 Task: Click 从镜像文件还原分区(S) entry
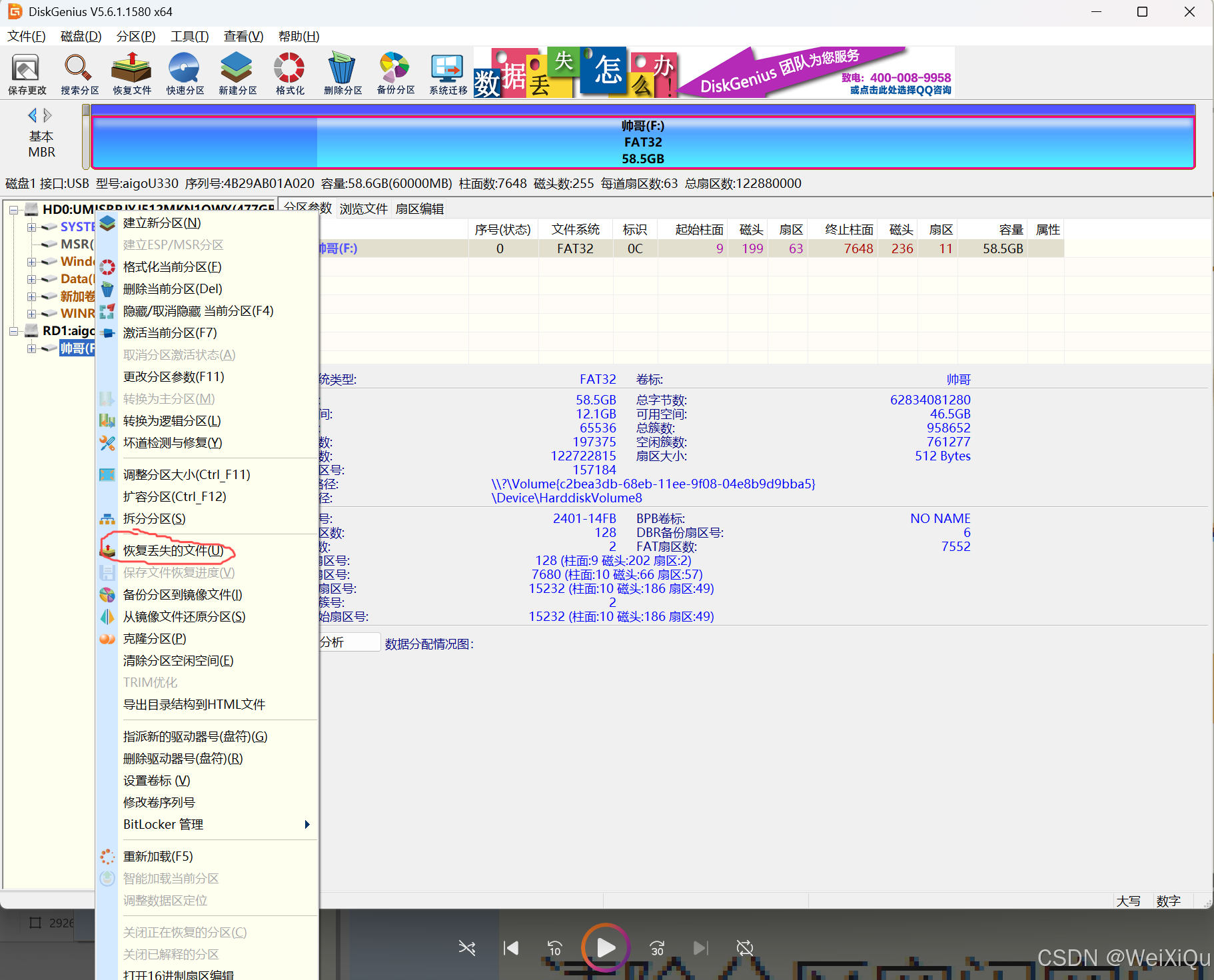point(207,616)
